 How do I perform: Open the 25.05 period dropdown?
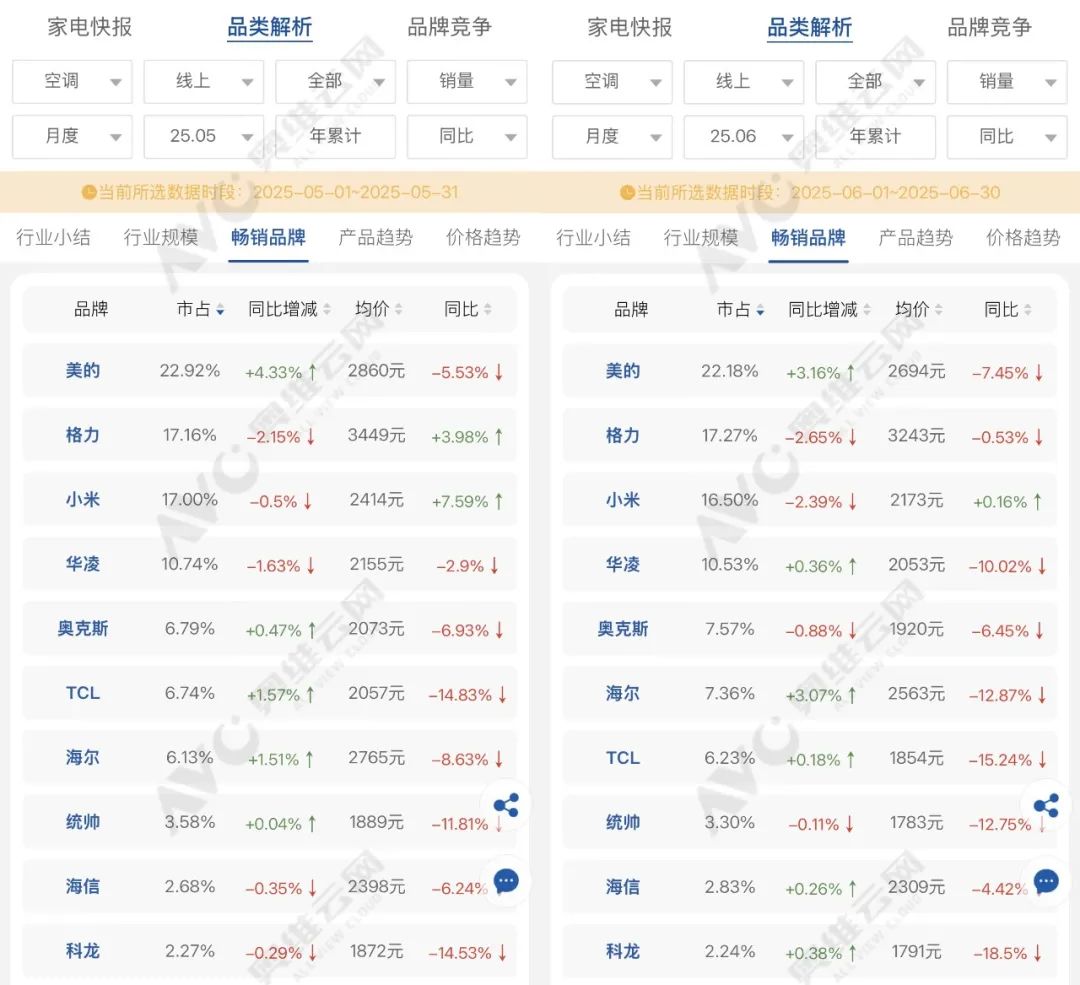pyautogui.click(x=204, y=137)
